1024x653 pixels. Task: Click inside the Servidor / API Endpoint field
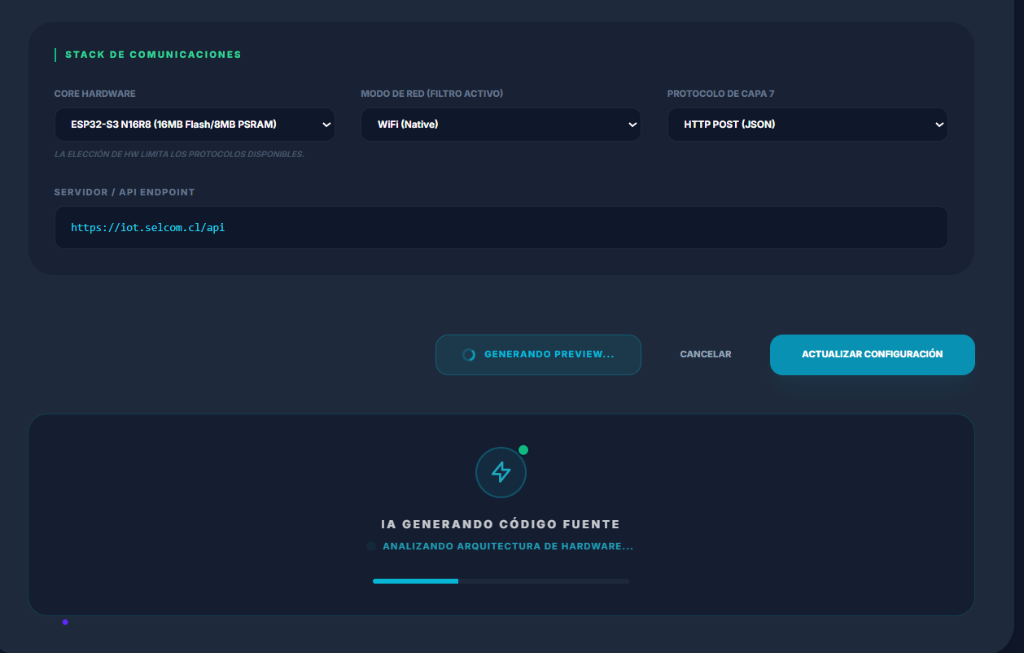click(x=500, y=227)
